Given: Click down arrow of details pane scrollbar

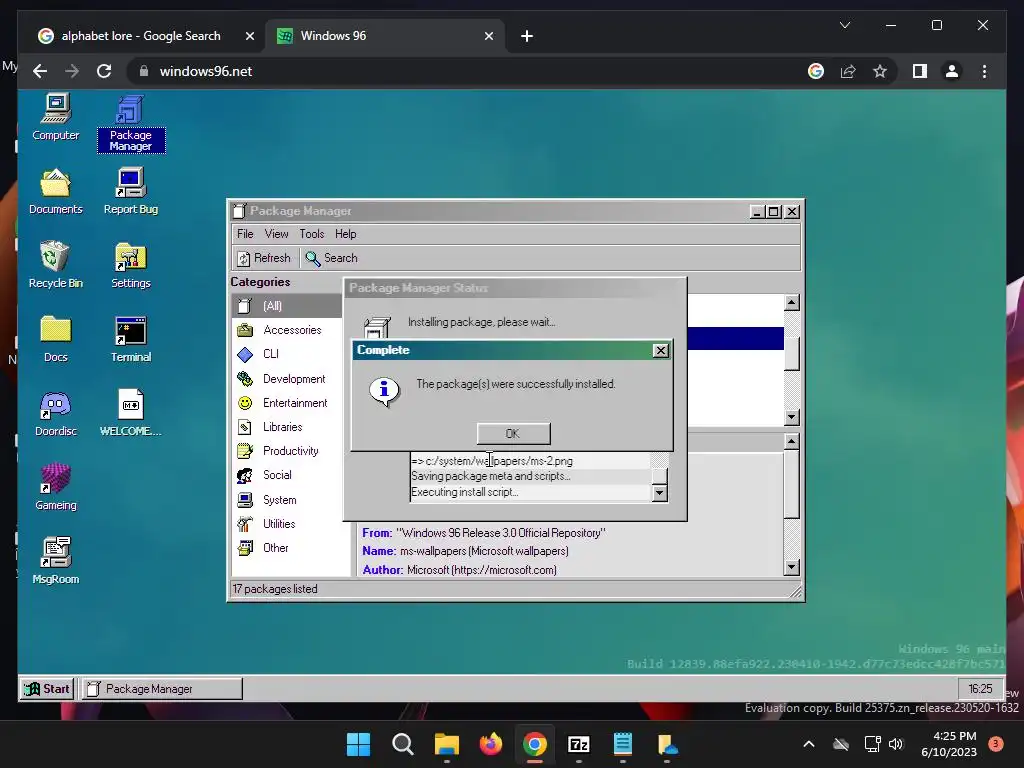Looking at the screenshot, I should click(x=792, y=568).
